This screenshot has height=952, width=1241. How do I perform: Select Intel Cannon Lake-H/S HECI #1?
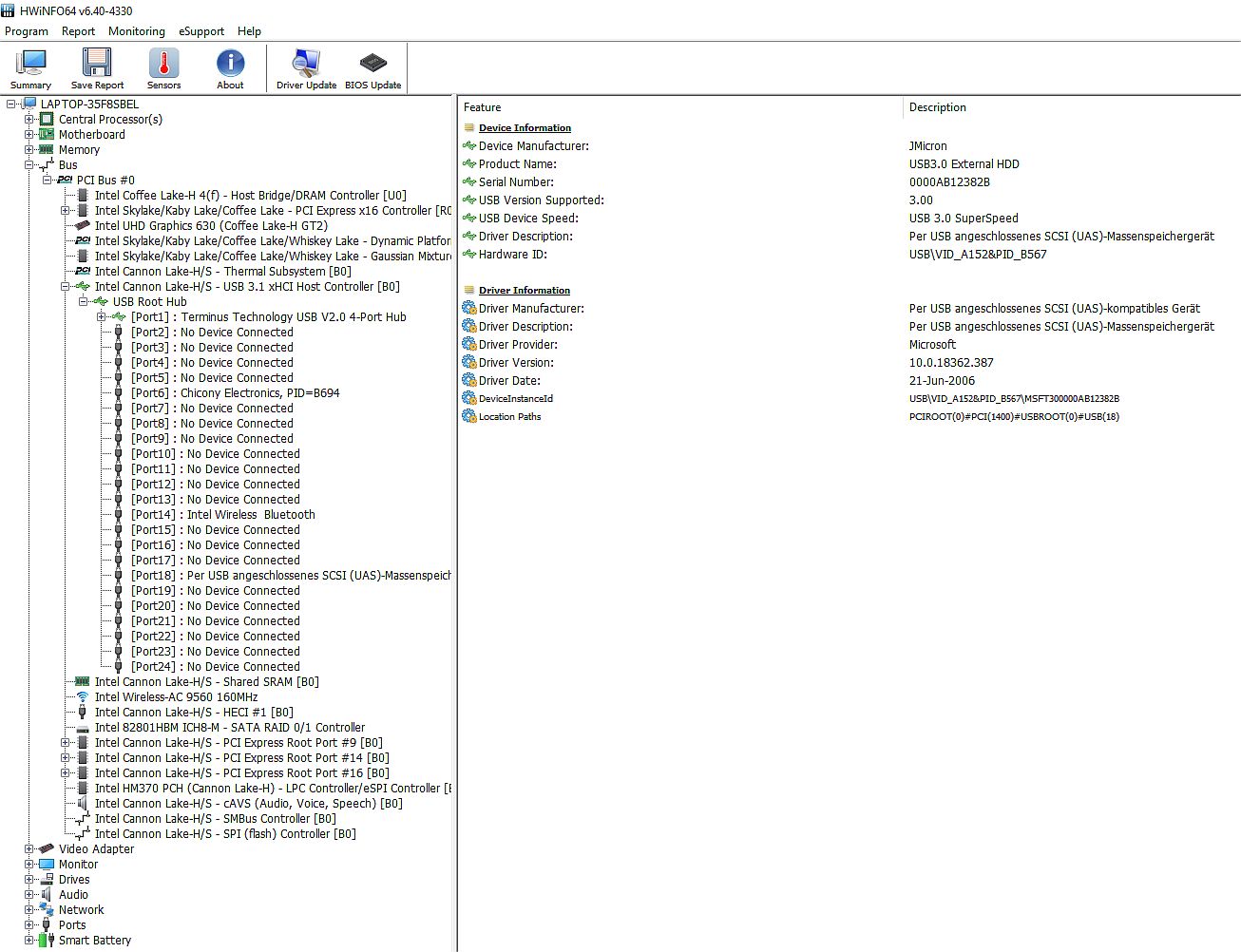tap(194, 713)
